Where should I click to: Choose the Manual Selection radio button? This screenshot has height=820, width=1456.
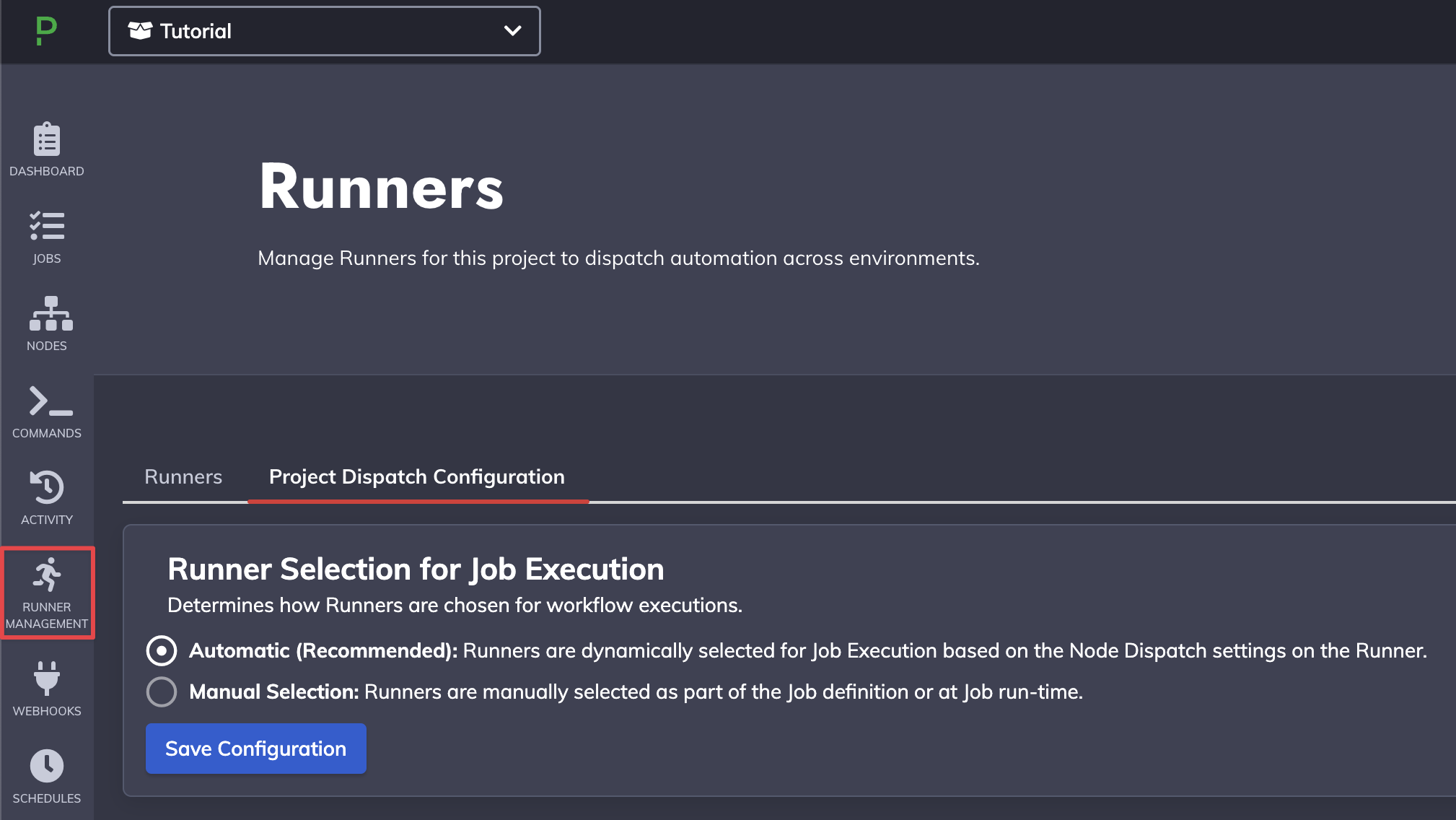(x=162, y=692)
